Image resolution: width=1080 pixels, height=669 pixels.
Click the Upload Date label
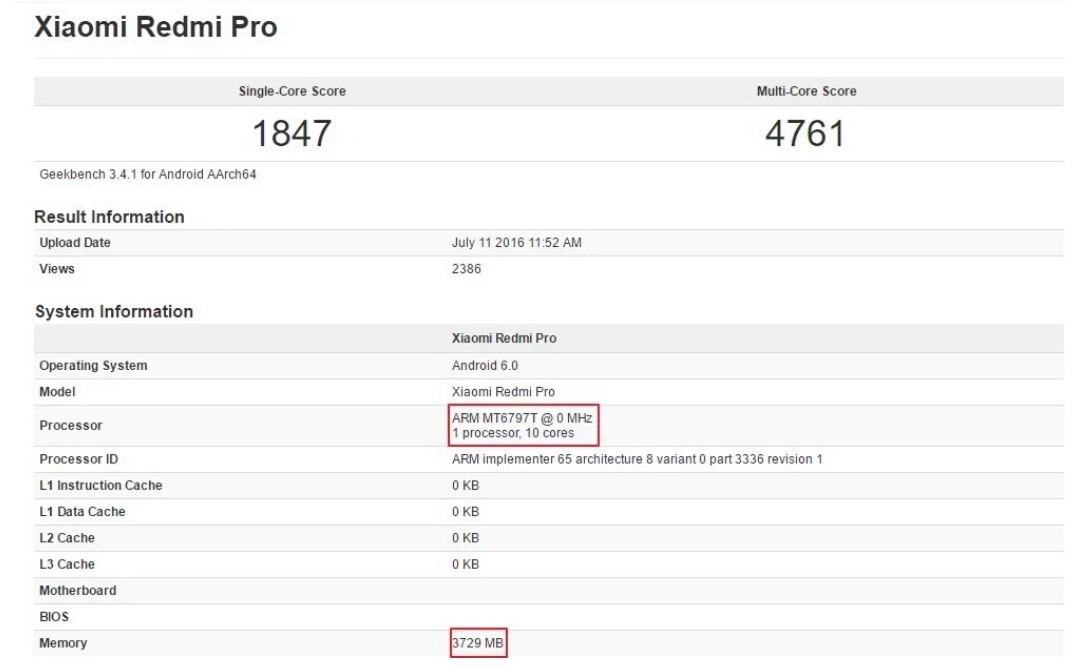point(75,243)
